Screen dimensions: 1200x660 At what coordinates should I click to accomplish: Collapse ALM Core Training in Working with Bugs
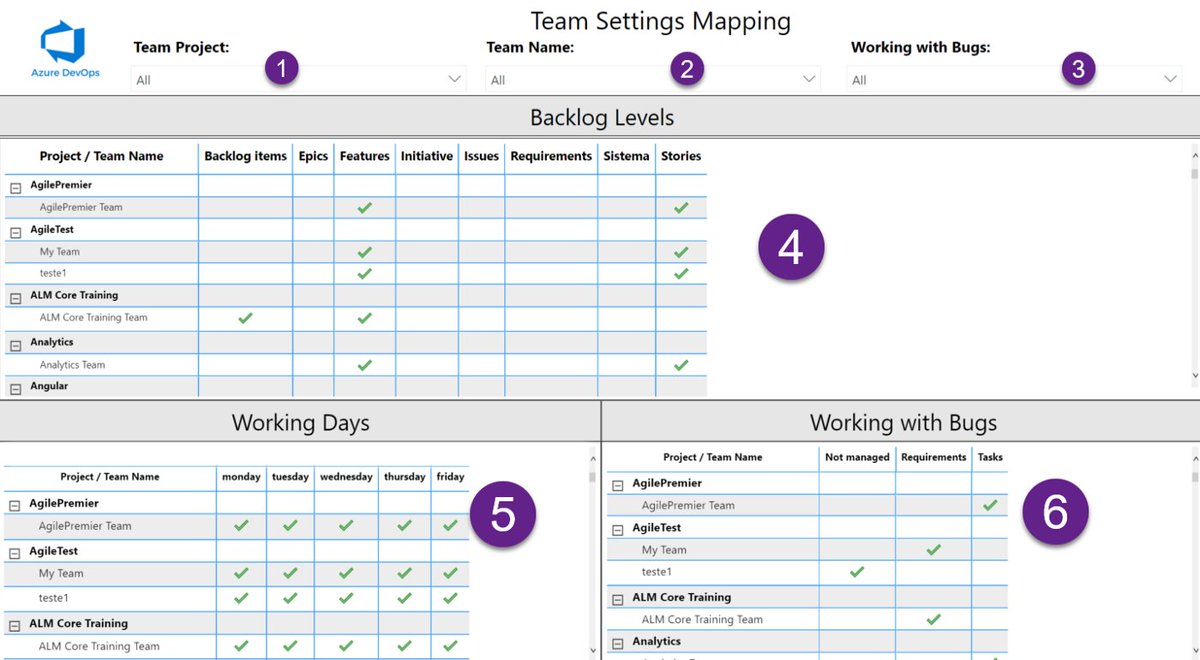[x=620, y=597]
